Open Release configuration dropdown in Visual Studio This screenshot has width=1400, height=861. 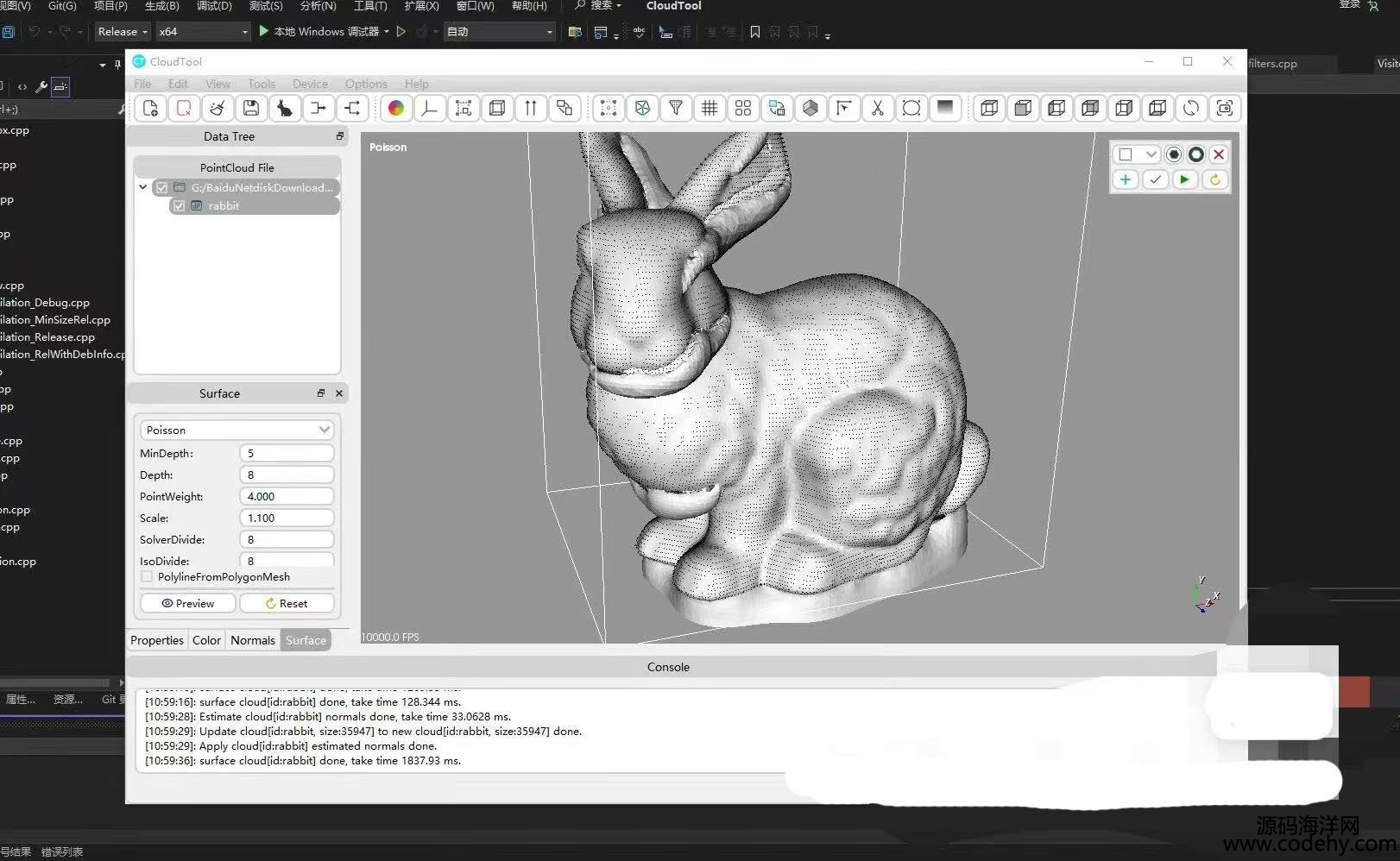[x=123, y=31]
